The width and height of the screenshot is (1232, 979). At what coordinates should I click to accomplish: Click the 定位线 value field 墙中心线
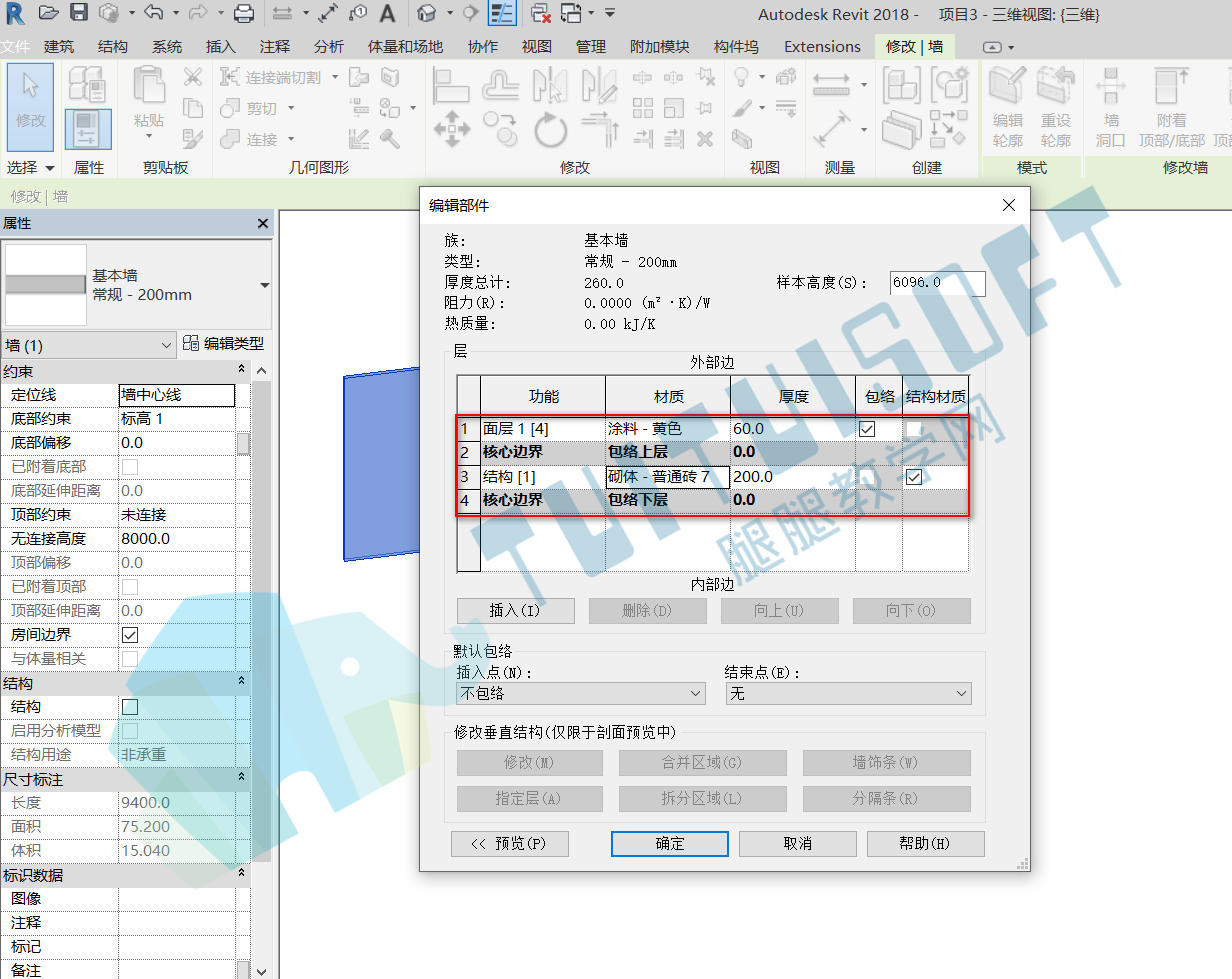click(177, 395)
